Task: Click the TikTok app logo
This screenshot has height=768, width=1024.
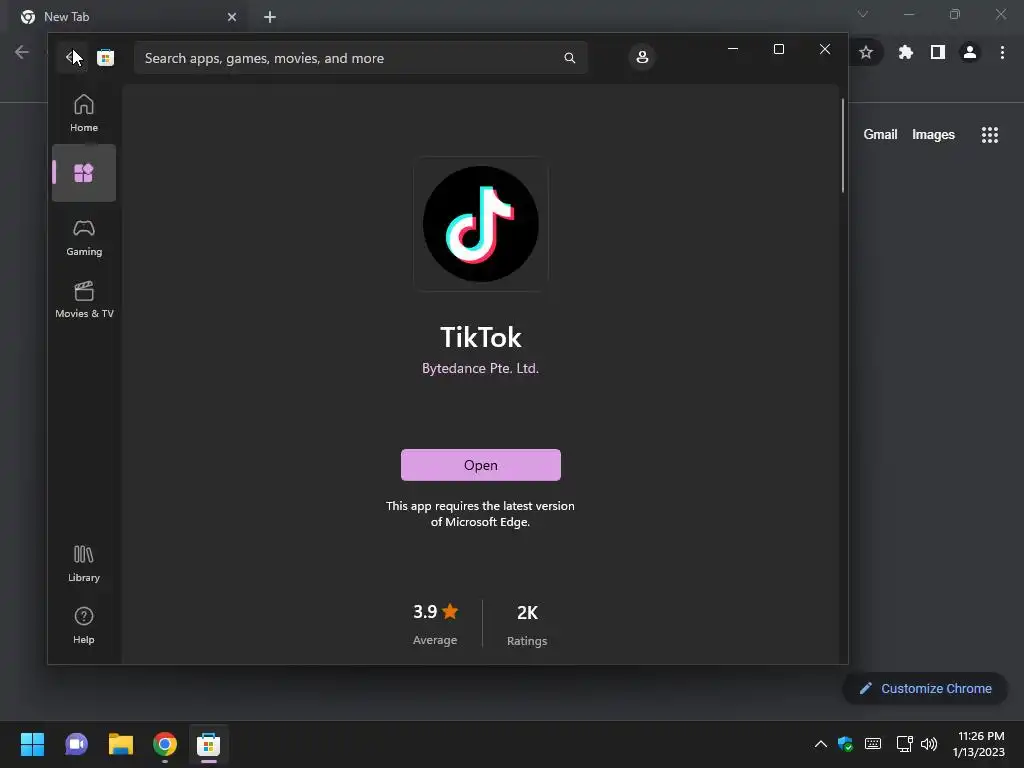Action: click(481, 224)
